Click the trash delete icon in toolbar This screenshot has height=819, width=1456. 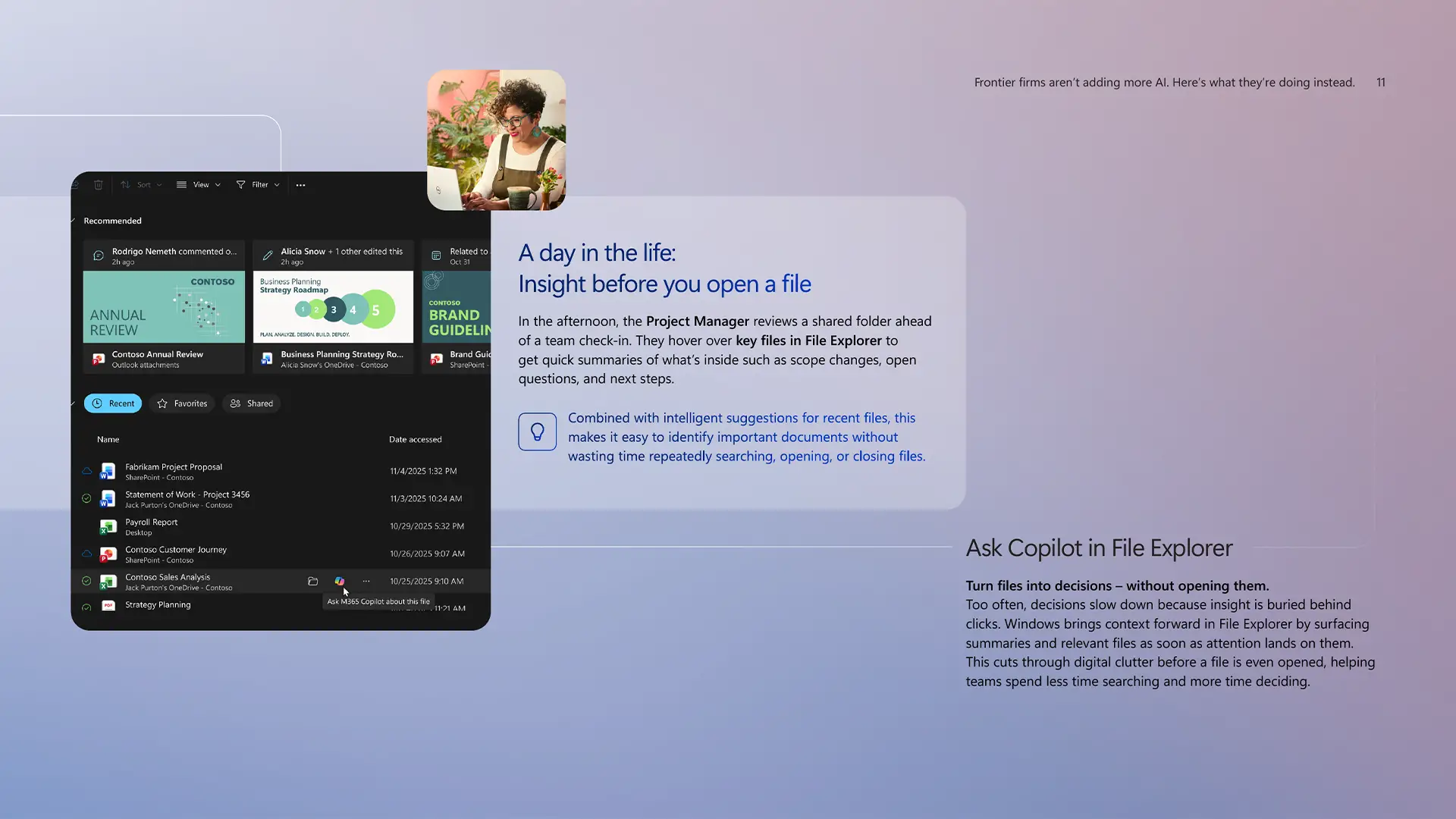[x=98, y=185]
